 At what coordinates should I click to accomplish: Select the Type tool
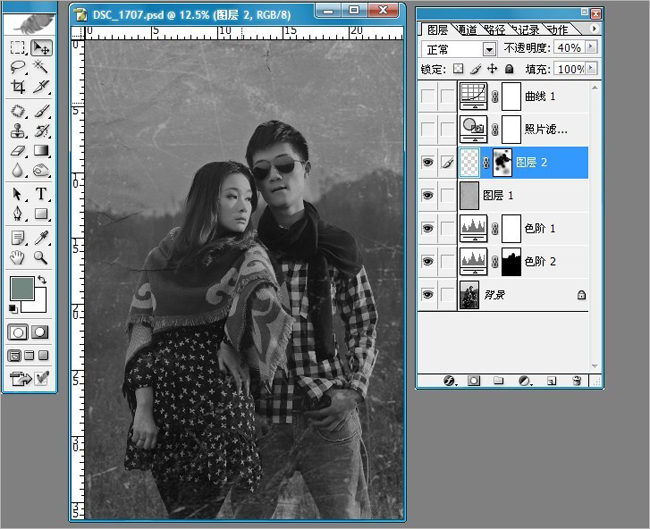click(x=41, y=194)
